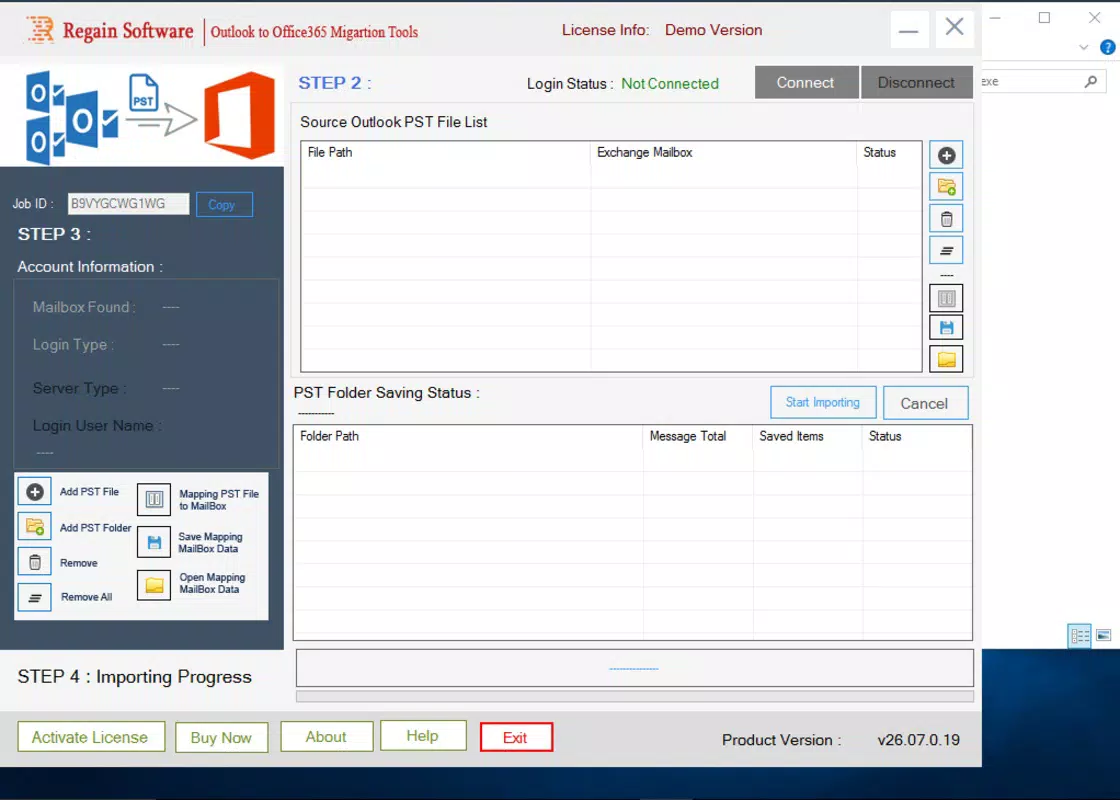Viewport: 1120px width, 800px height.
Task: Click the Saved Items column header
Action: click(x=808, y=436)
